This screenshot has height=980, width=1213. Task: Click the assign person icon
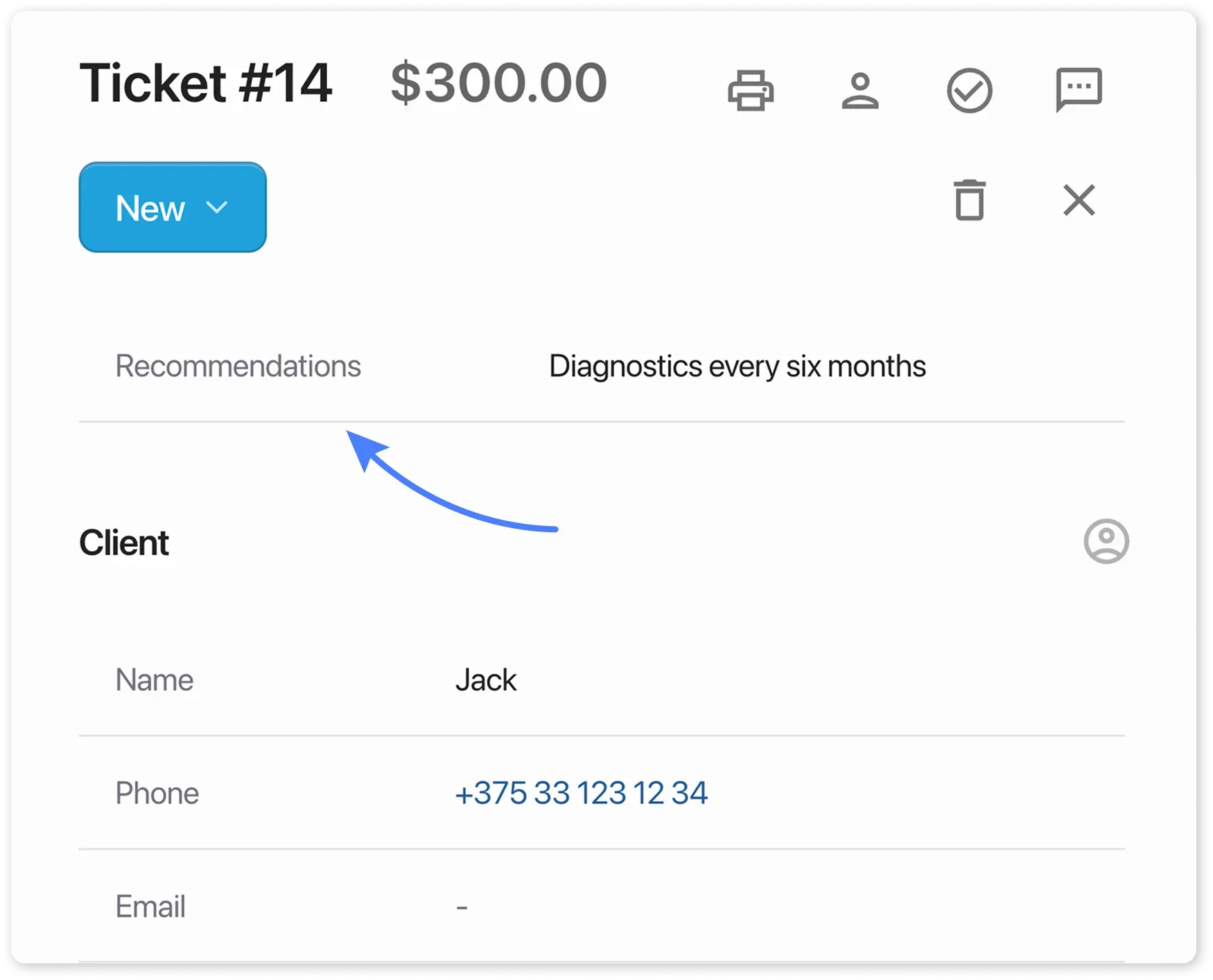[860, 91]
